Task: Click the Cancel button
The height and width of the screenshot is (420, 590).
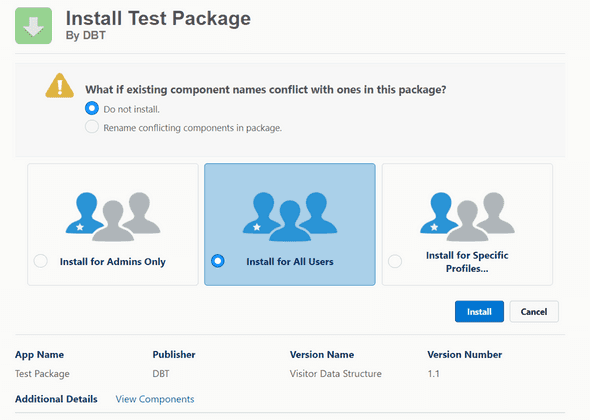Action: tap(534, 311)
